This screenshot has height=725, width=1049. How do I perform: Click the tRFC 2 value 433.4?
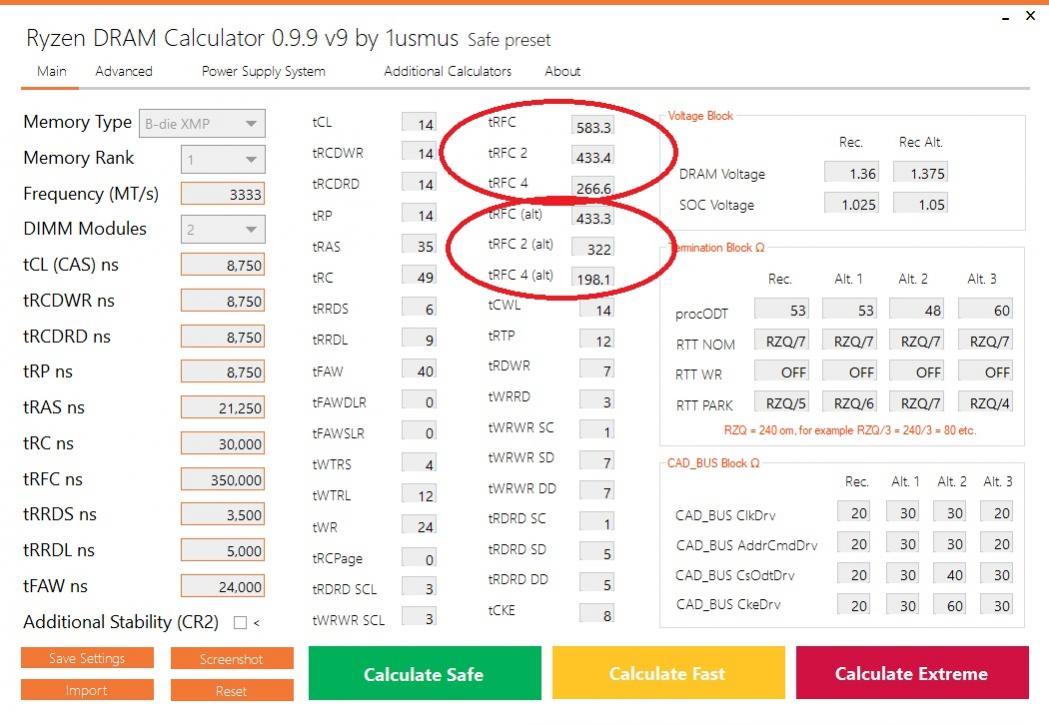(x=593, y=157)
